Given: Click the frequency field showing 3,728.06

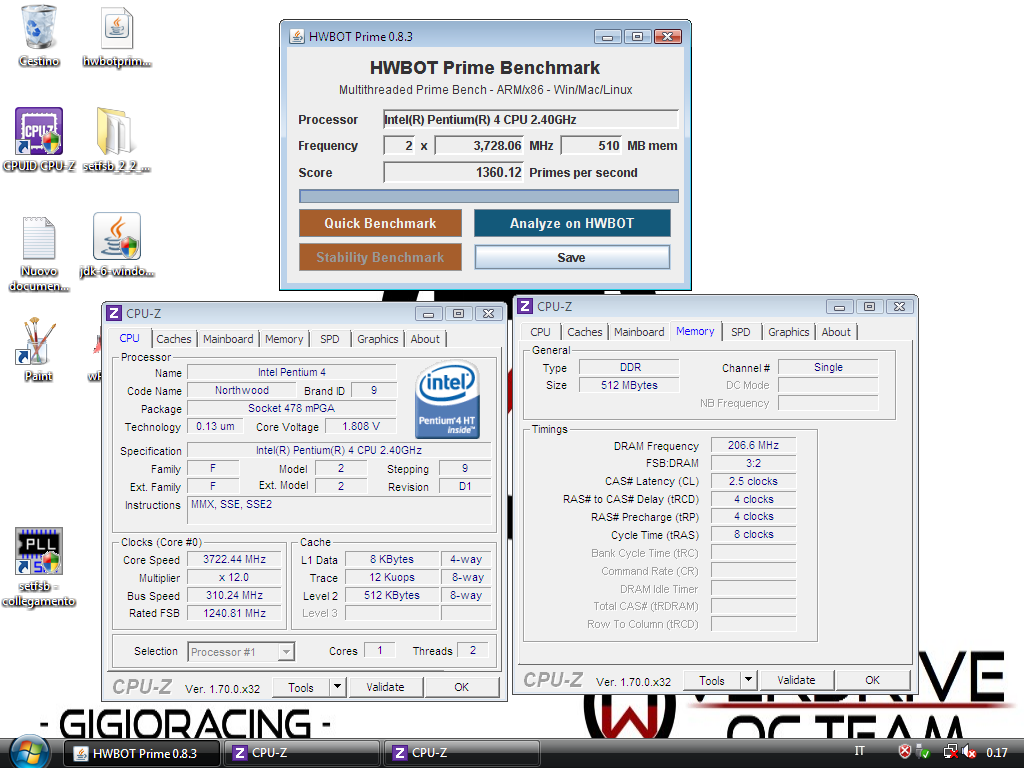Looking at the screenshot, I should (x=479, y=146).
